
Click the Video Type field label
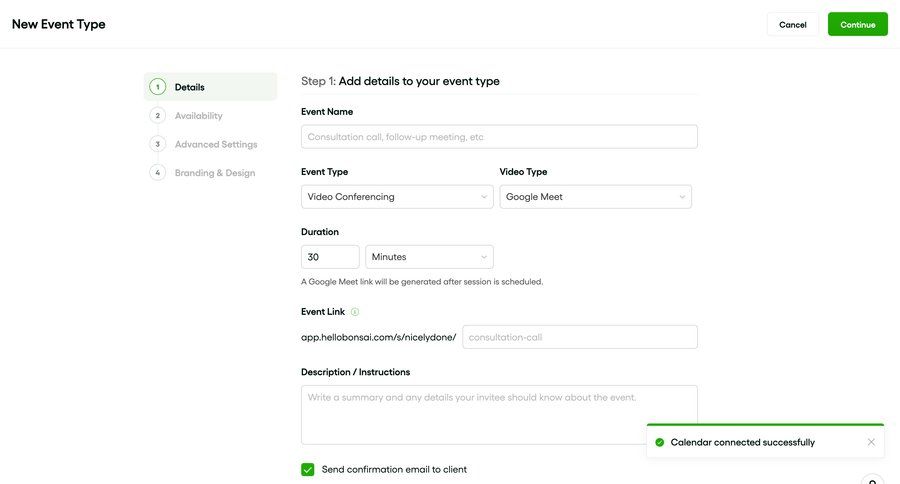coord(523,172)
